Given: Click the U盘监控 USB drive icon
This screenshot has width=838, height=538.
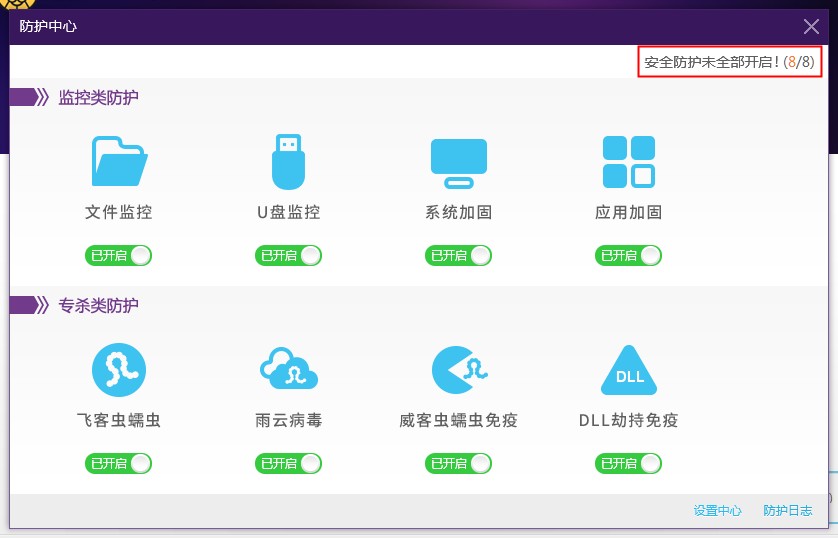Looking at the screenshot, I should click(288, 162).
